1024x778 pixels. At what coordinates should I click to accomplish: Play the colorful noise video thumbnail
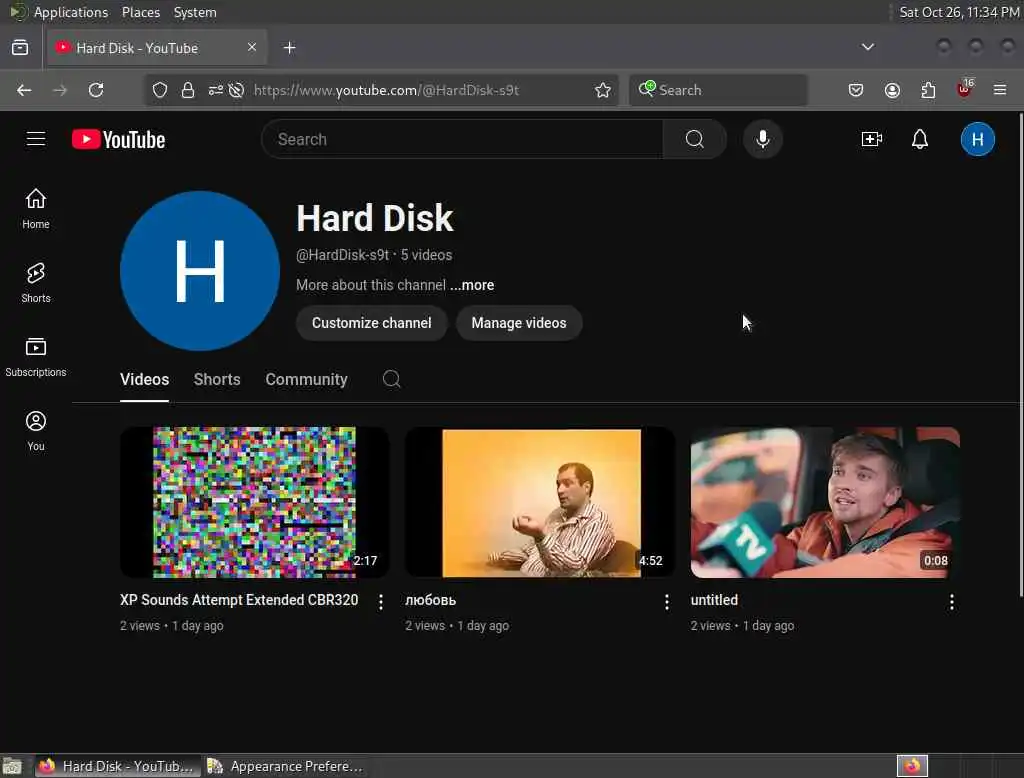point(255,502)
